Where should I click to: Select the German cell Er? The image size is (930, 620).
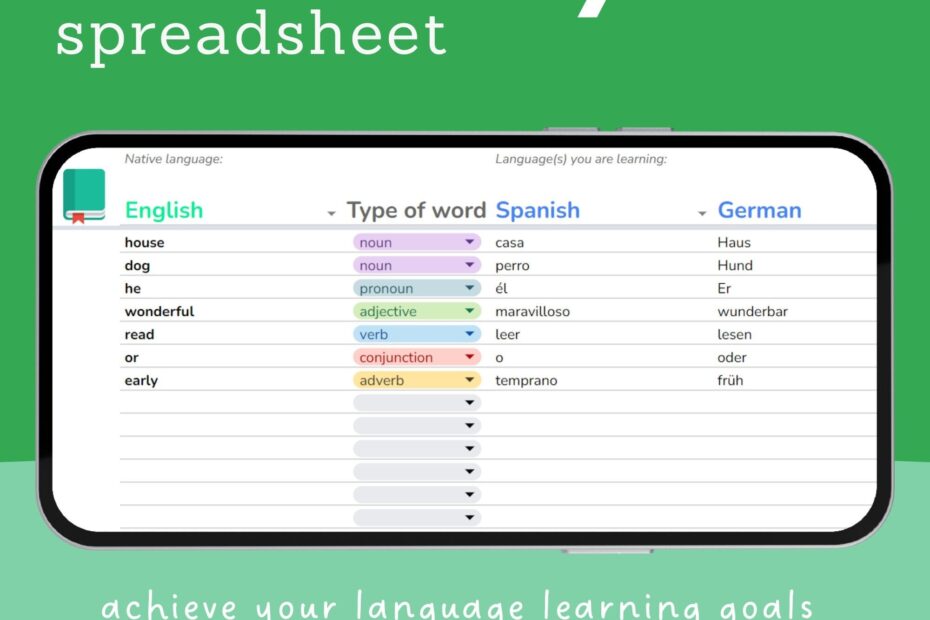click(724, 288)
